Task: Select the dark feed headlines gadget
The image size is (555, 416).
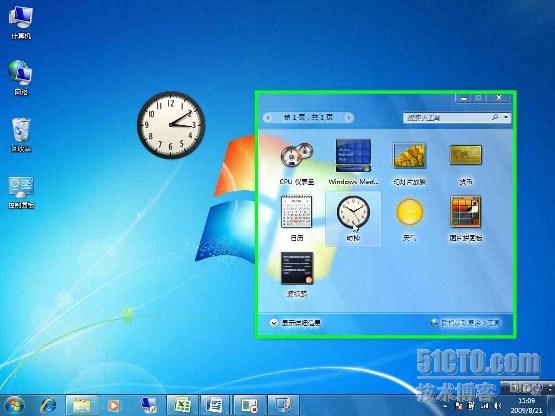Action: coord(297,274)
